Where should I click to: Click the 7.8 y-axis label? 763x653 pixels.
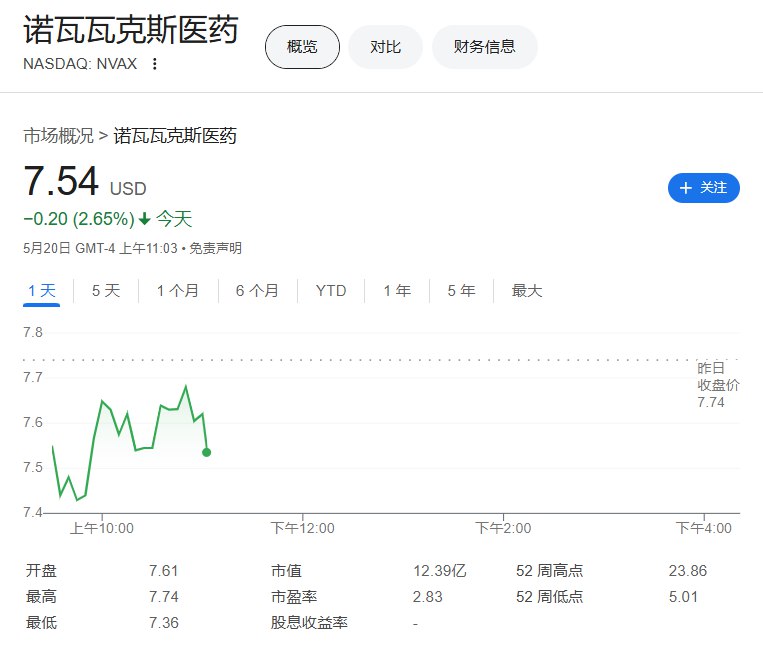pyautogui.click(x=33, y=332)
